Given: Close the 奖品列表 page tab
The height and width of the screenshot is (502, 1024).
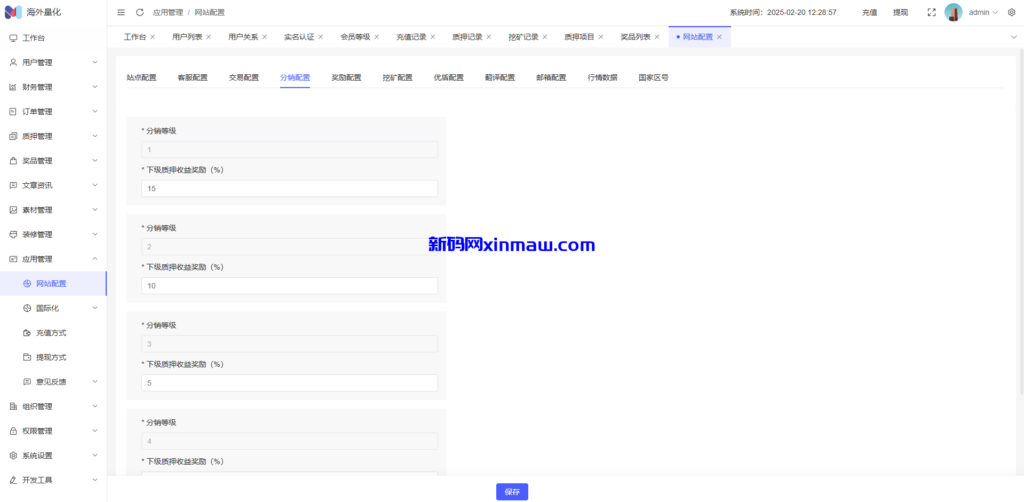Looking at the screenshot, I should [657, 37].
